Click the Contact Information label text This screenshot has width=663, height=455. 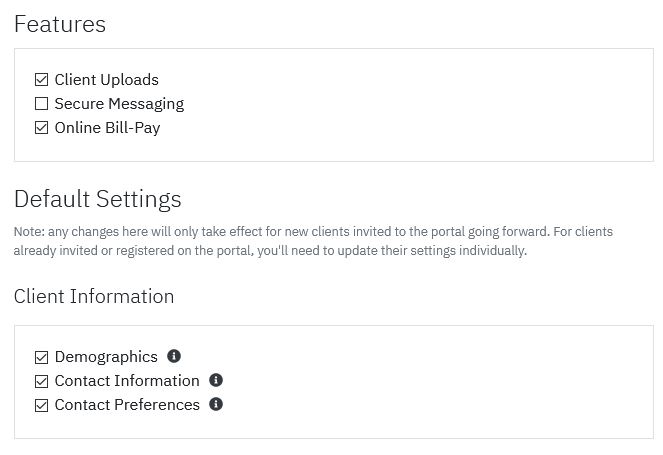(127, 381)
